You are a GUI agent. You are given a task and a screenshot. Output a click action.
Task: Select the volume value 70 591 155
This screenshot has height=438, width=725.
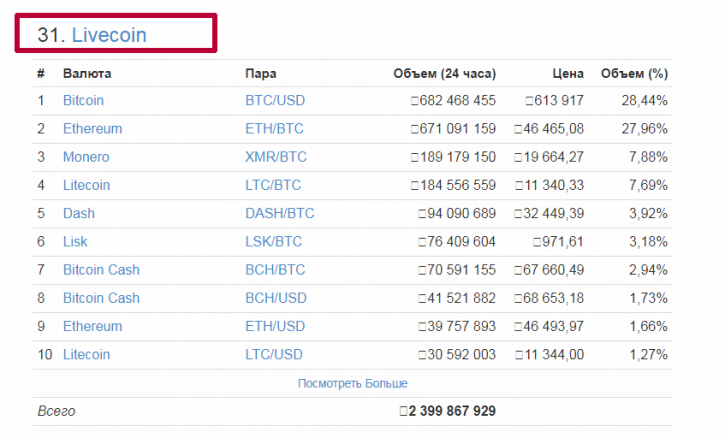pyautogui.click(x=457, y=270)
